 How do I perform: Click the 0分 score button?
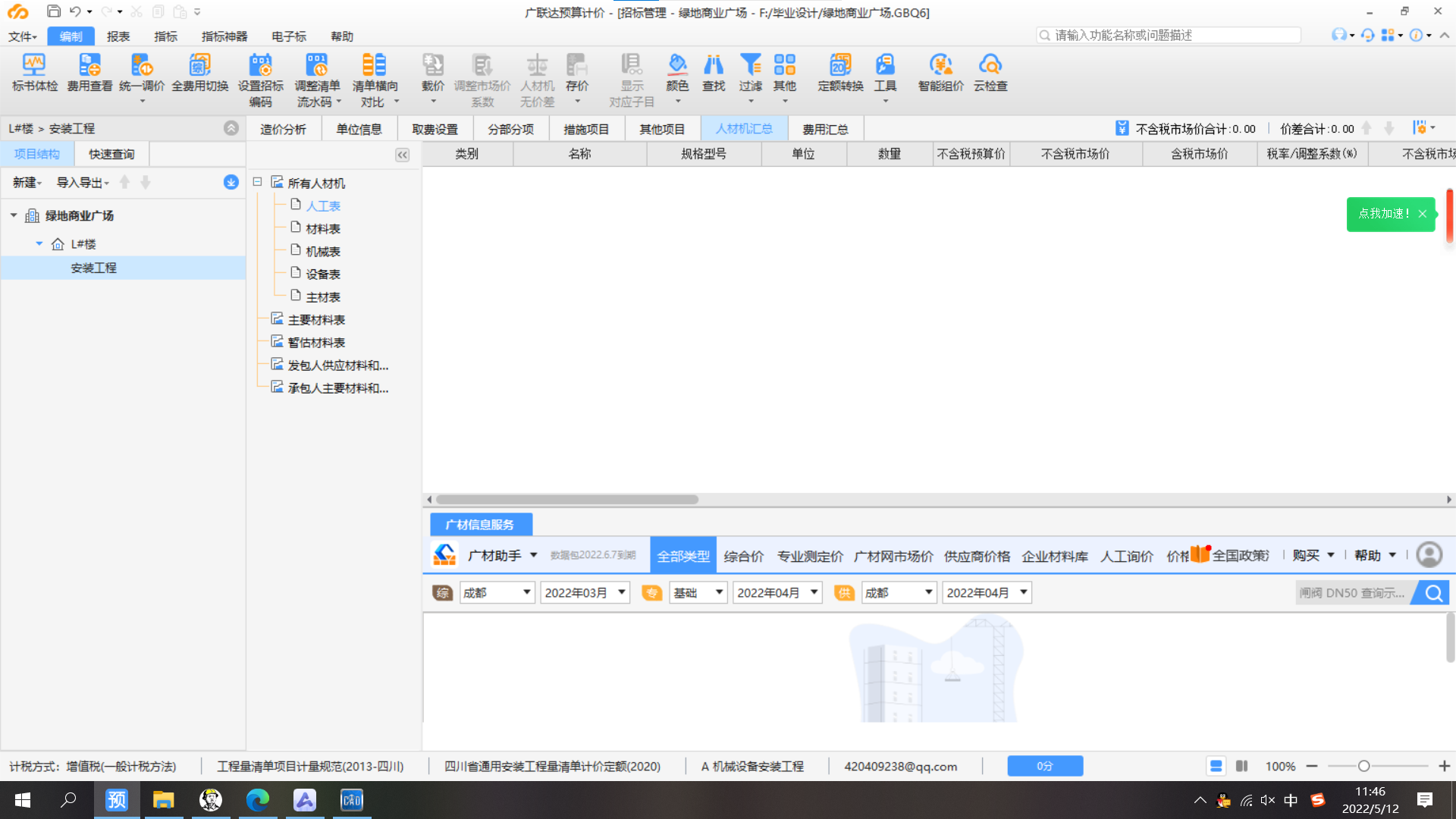click(1045, 766)
